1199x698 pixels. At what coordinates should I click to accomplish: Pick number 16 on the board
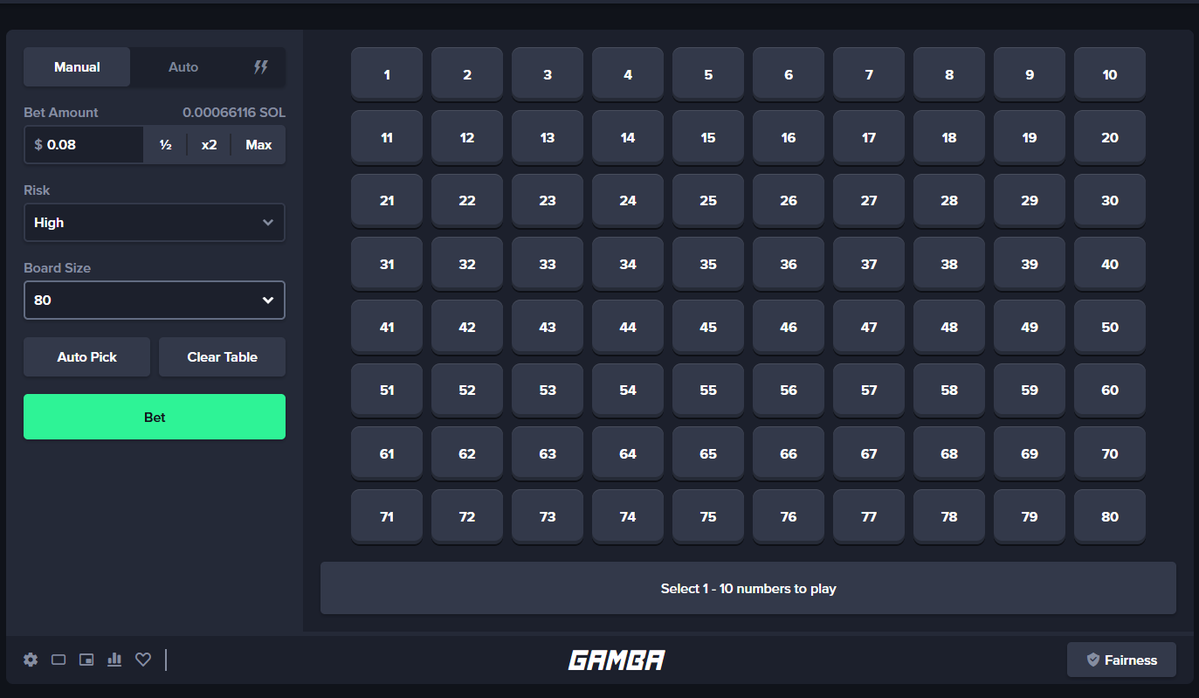(788, 138)
